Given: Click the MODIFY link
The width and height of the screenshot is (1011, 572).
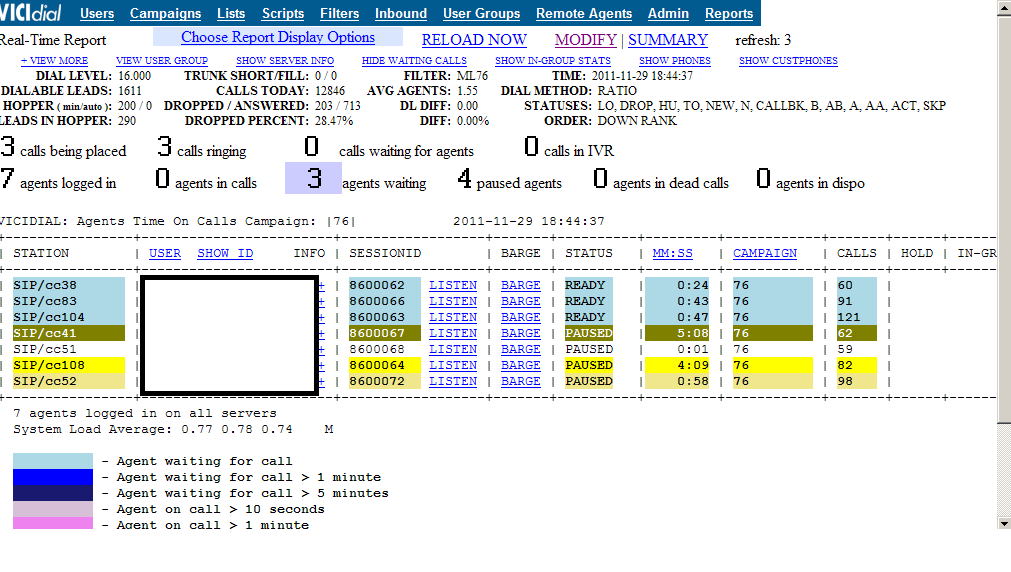Looking at the screenshot, I should [585, 40].
